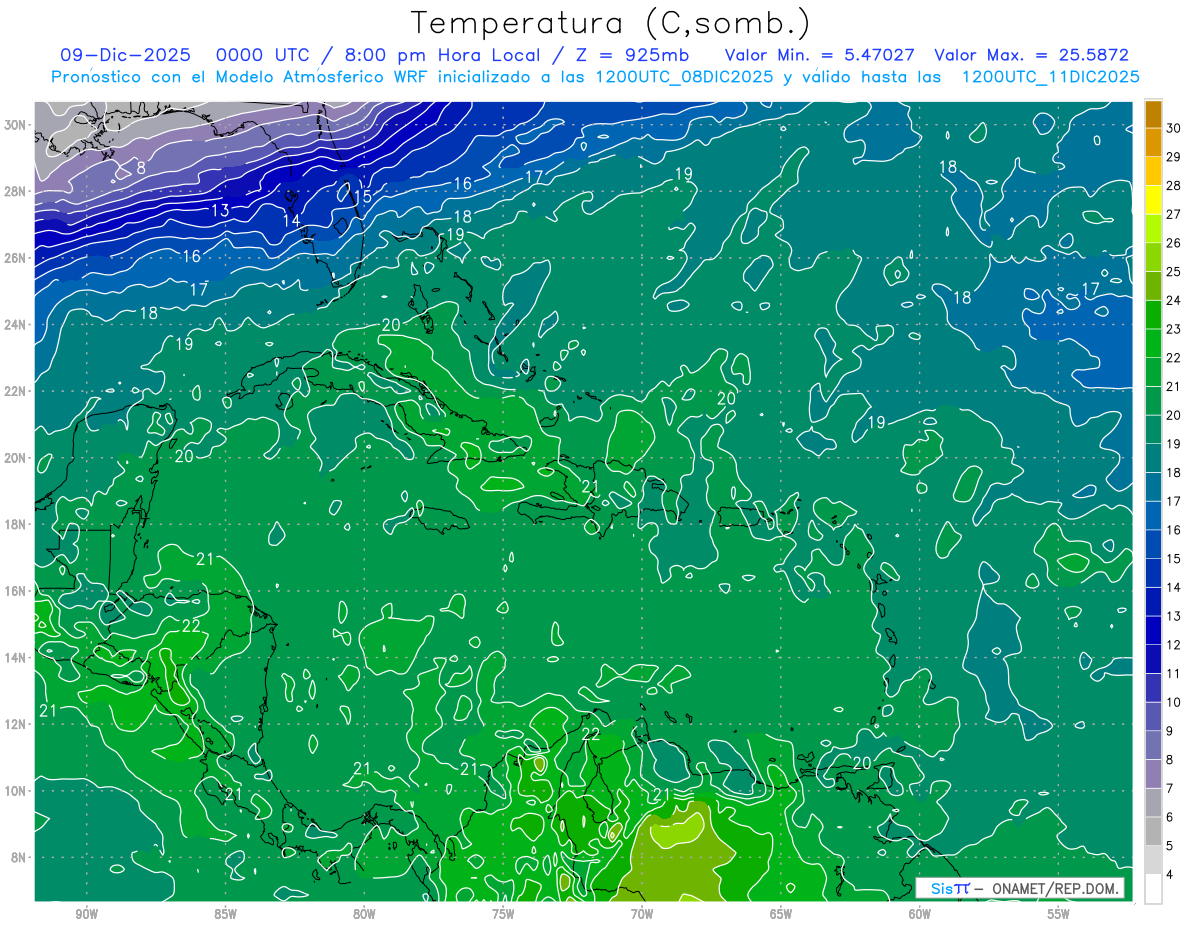Viewport: 1200px width, 927px height.
Task: Click the number "29" on the color scale
Action: click(x=1174, y=157)
